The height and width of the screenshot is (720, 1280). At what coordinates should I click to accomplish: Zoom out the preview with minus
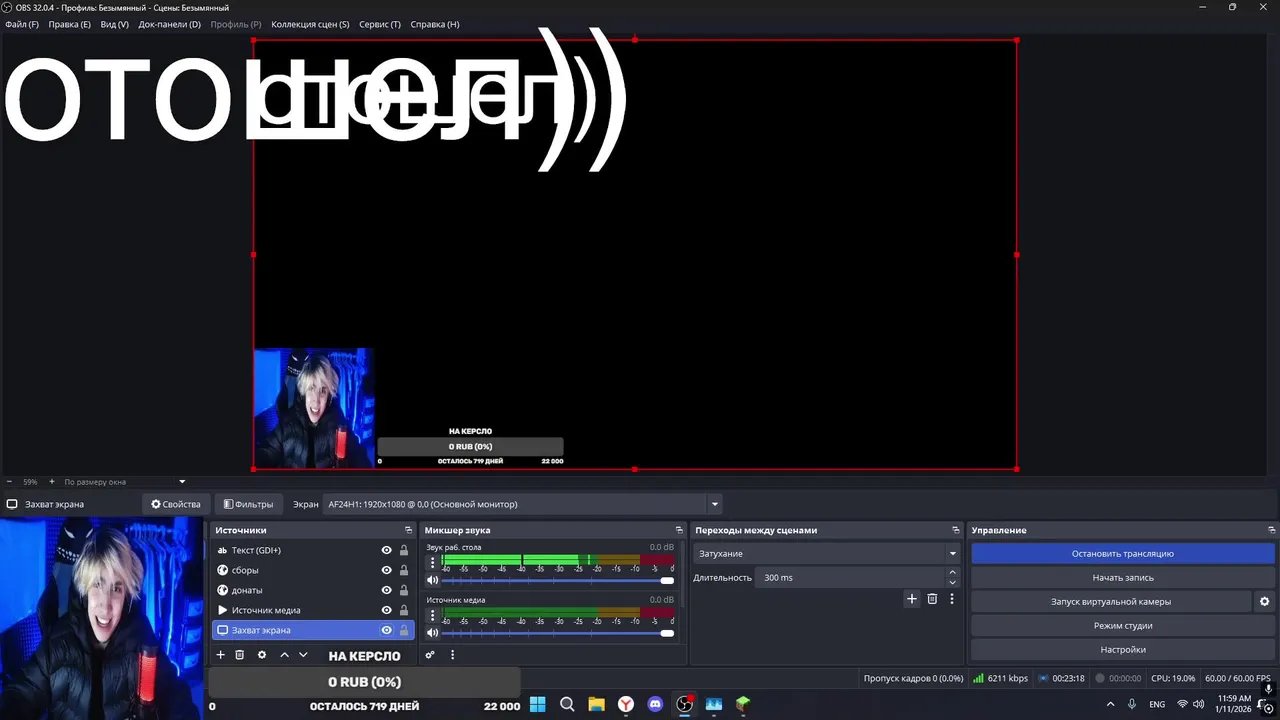tap(9, 482)
